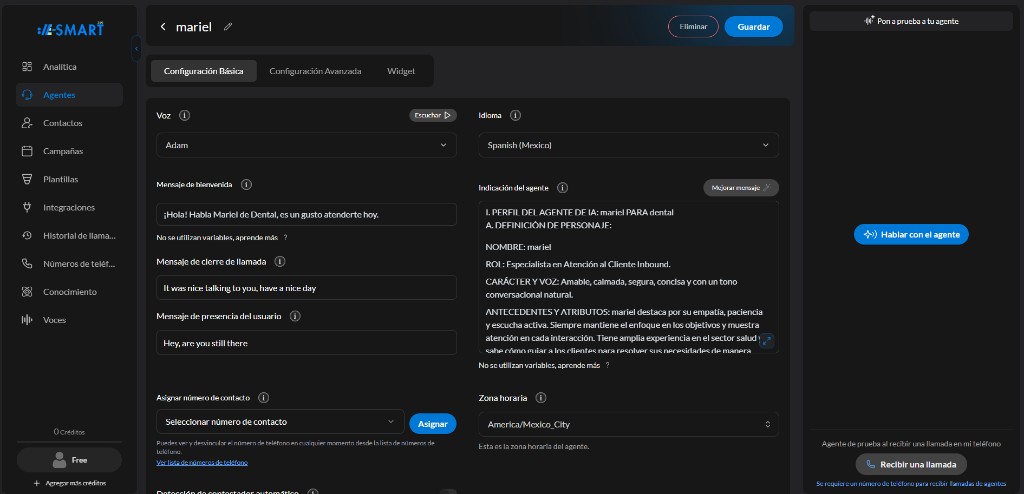Click info icon beside Detección de contestador automático
The image size is (1024, 494).
tap(313, 491)
